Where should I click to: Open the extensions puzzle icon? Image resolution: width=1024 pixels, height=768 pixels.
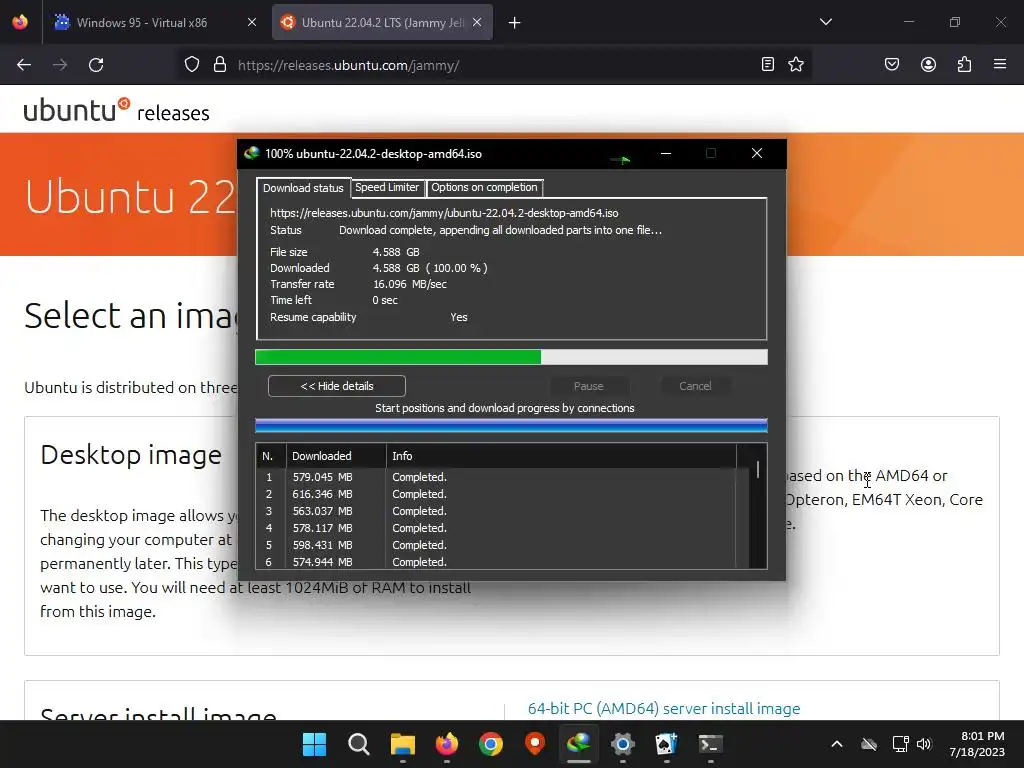(964, 64)
